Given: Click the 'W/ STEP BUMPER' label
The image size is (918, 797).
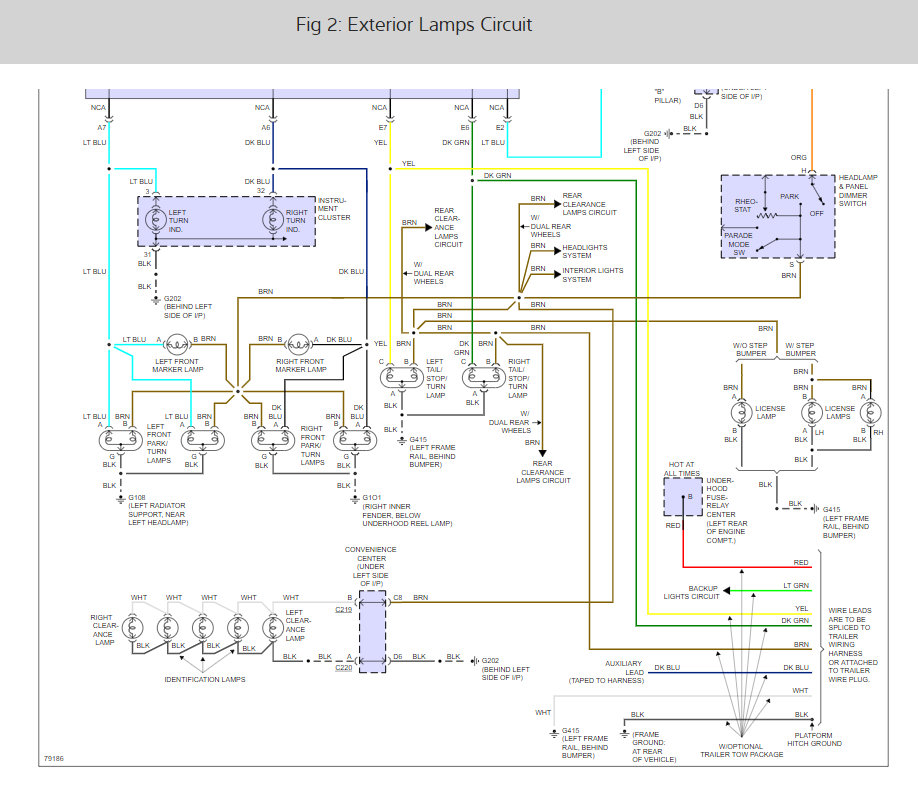Looking at the screenshot, I should 800,350.
